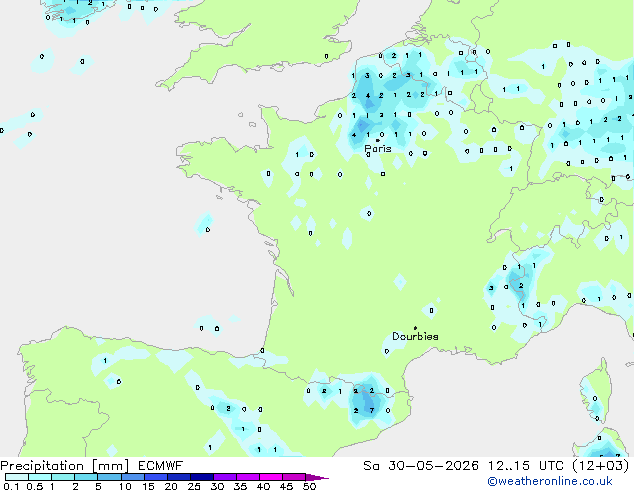The height and width of the screenshot is (490, 634).
Task: Open the weatheronline.co.uk copyright link
Action: point(550,481)
